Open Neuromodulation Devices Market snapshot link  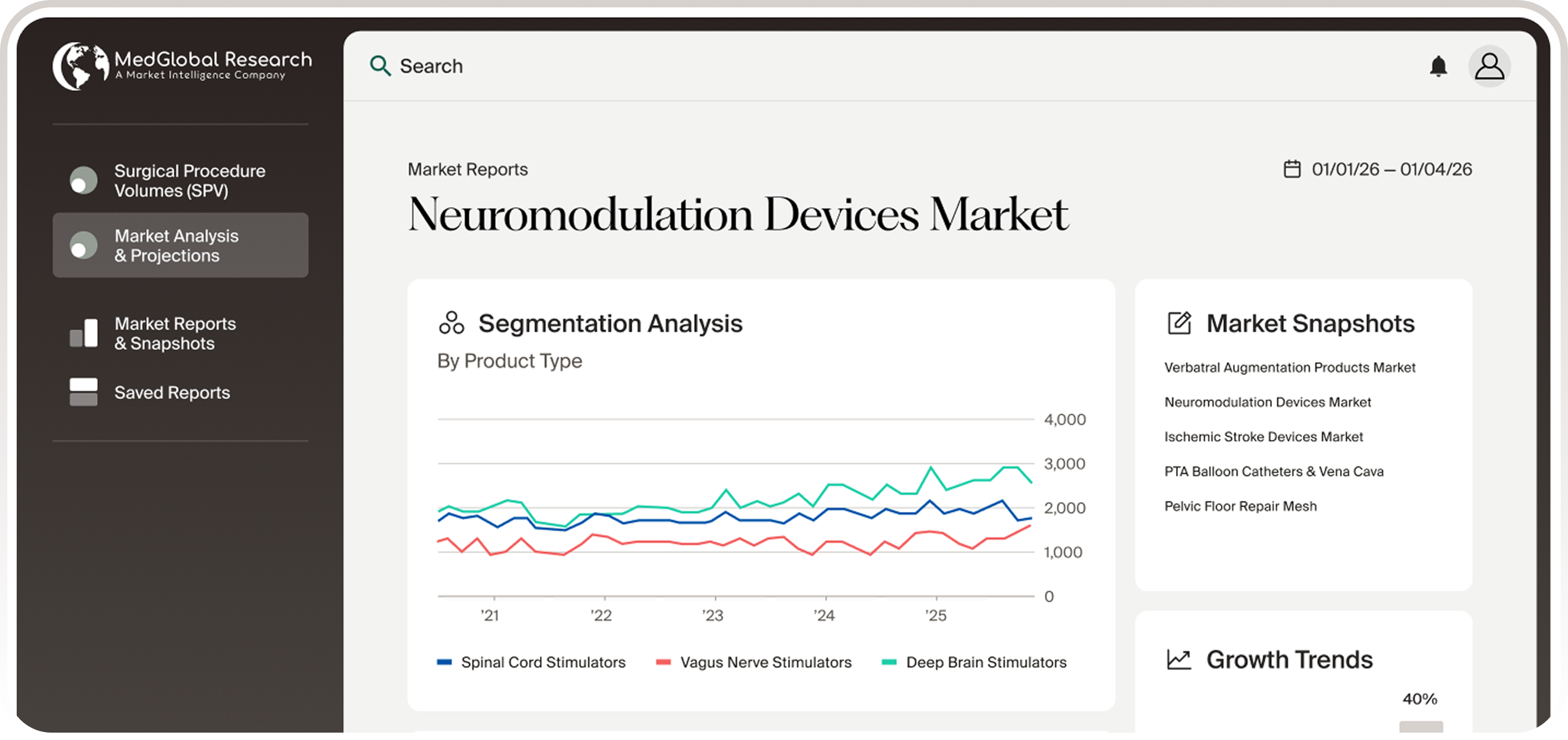[x=1268, y=402]
